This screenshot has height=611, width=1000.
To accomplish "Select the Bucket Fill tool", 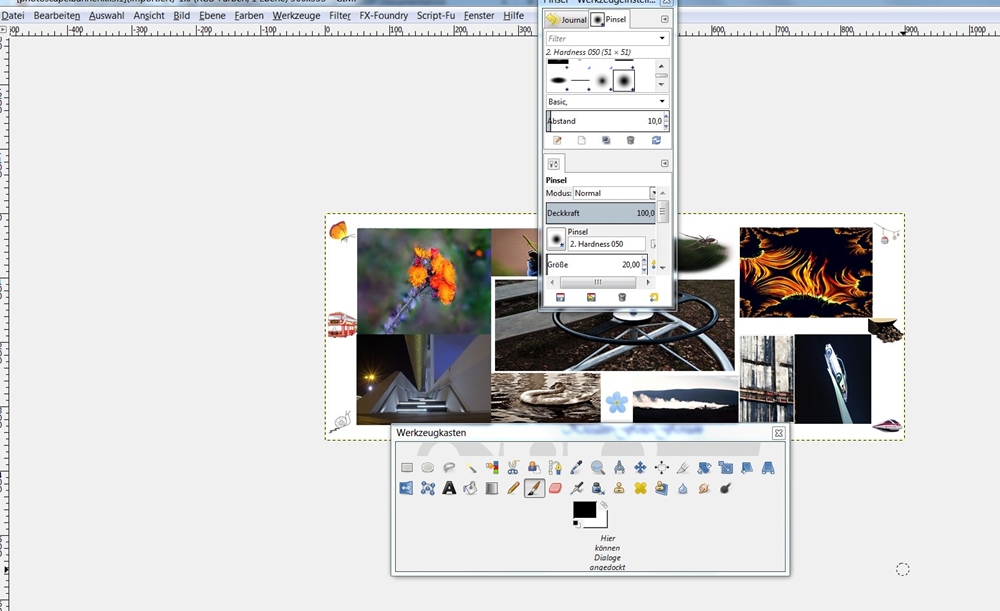I will 471,489.
